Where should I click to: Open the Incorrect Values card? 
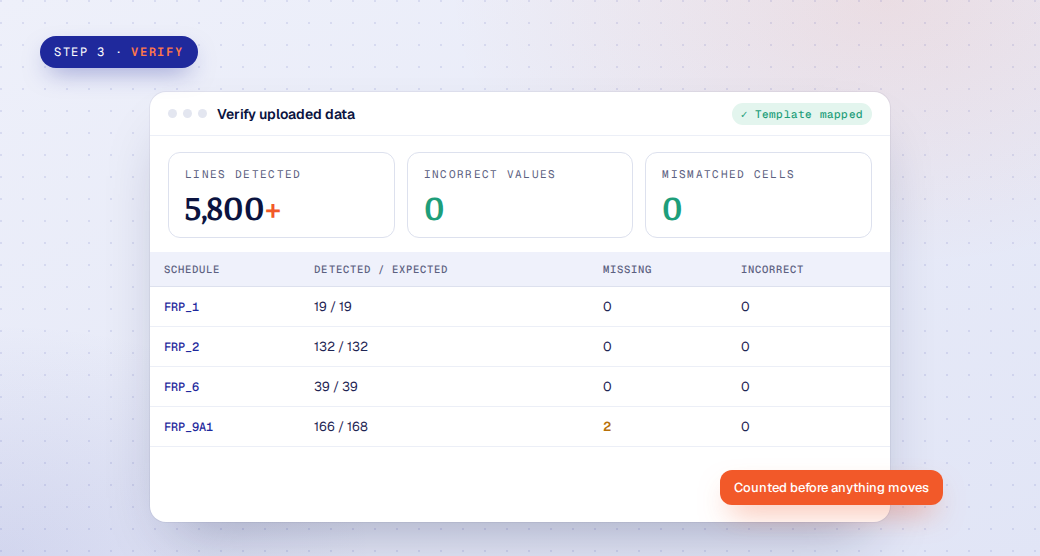[x=520, y=195]
